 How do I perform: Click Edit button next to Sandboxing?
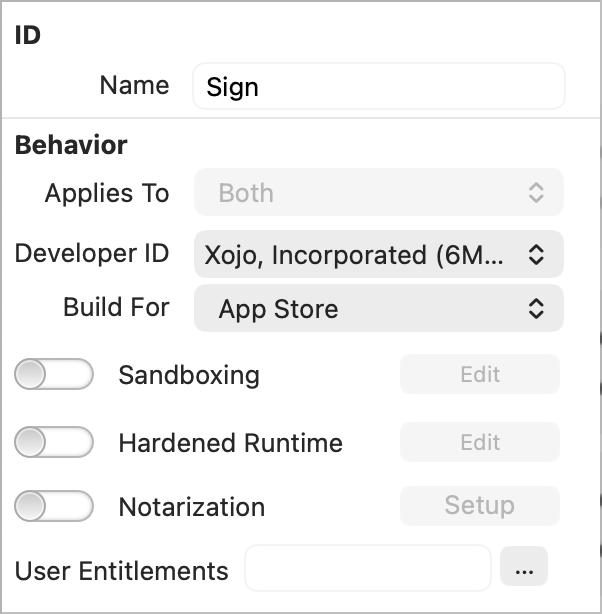480,375
